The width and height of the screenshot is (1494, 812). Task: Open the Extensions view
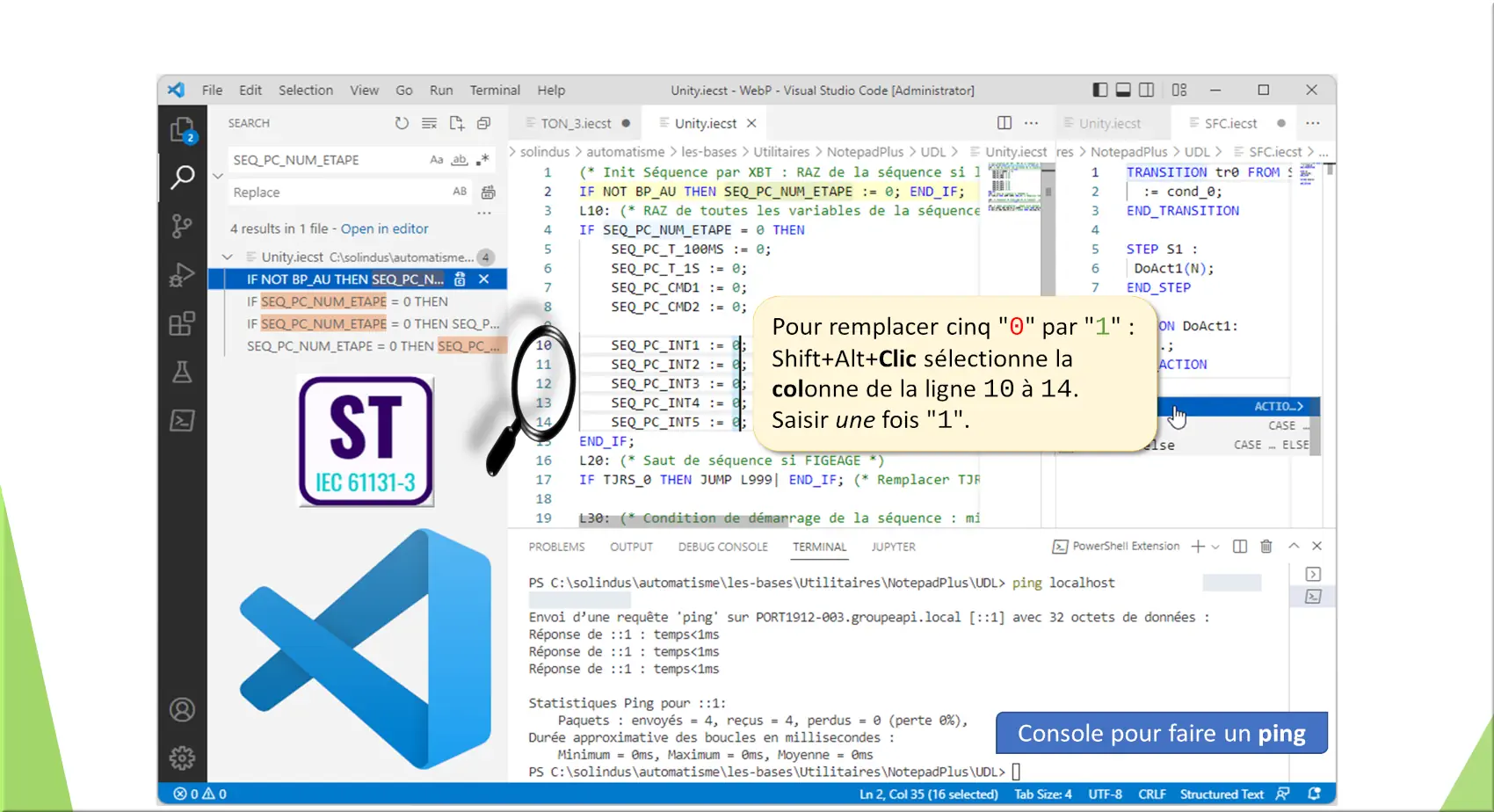pyautogui.click(x=182, y=323)
